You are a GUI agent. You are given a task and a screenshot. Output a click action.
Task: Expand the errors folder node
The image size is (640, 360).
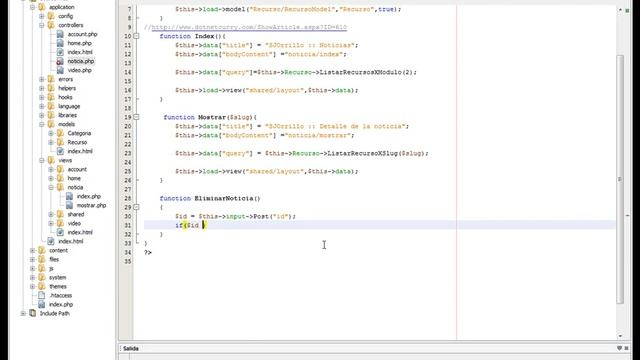pos(42,79)
